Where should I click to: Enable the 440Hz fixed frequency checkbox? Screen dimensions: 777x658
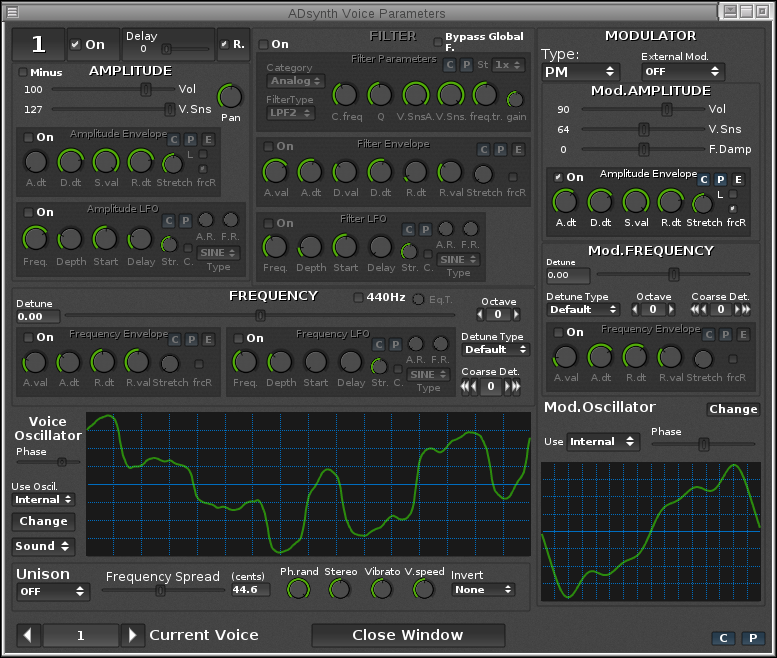(358, 297)
